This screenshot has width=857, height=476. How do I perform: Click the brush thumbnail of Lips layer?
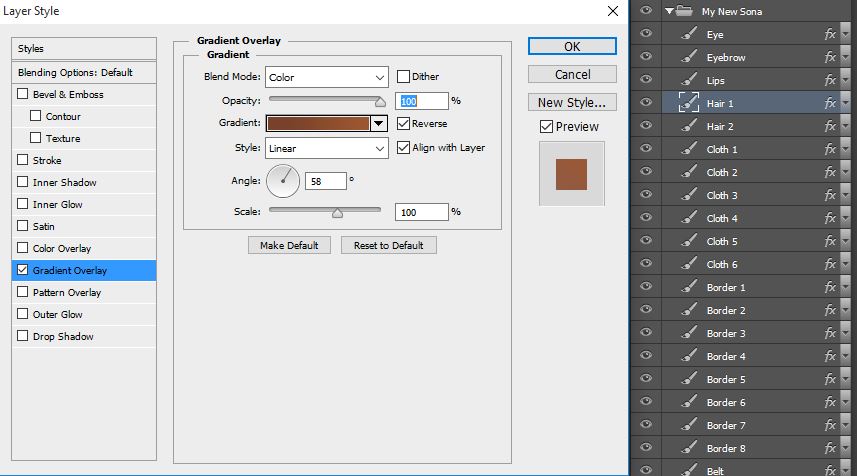pos(688,80)
